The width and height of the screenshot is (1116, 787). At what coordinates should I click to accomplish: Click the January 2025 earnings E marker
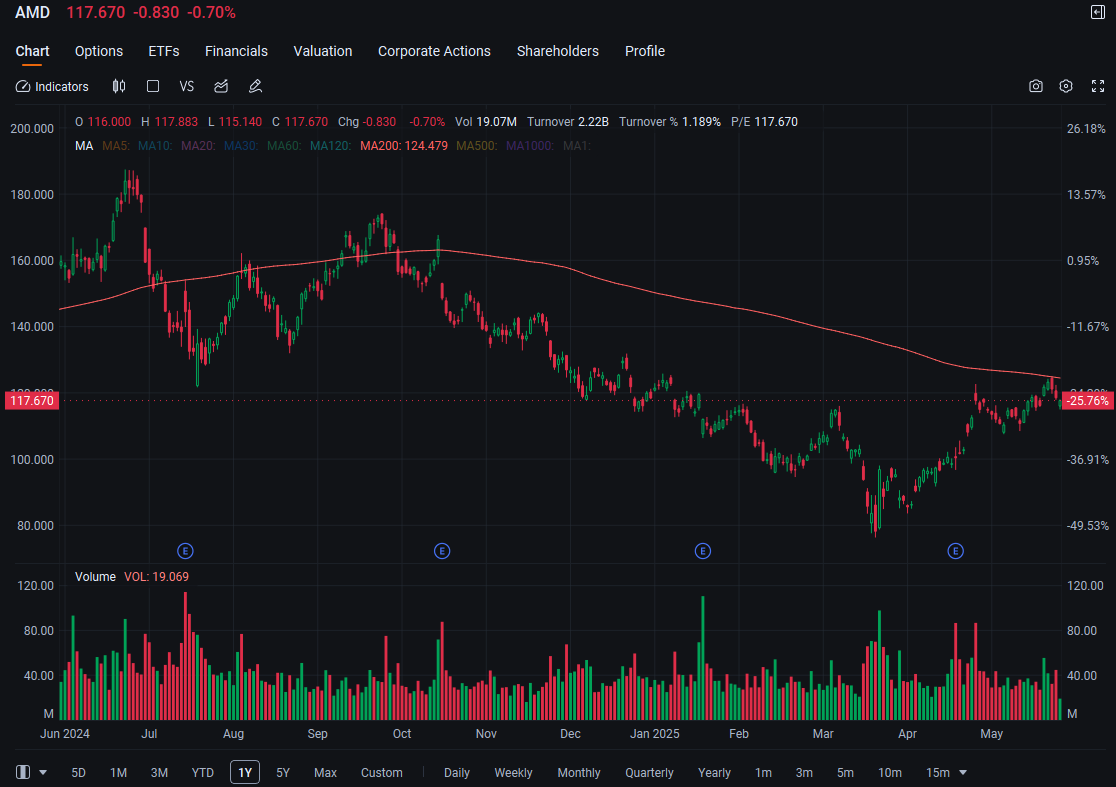click(x=702, y=551)
